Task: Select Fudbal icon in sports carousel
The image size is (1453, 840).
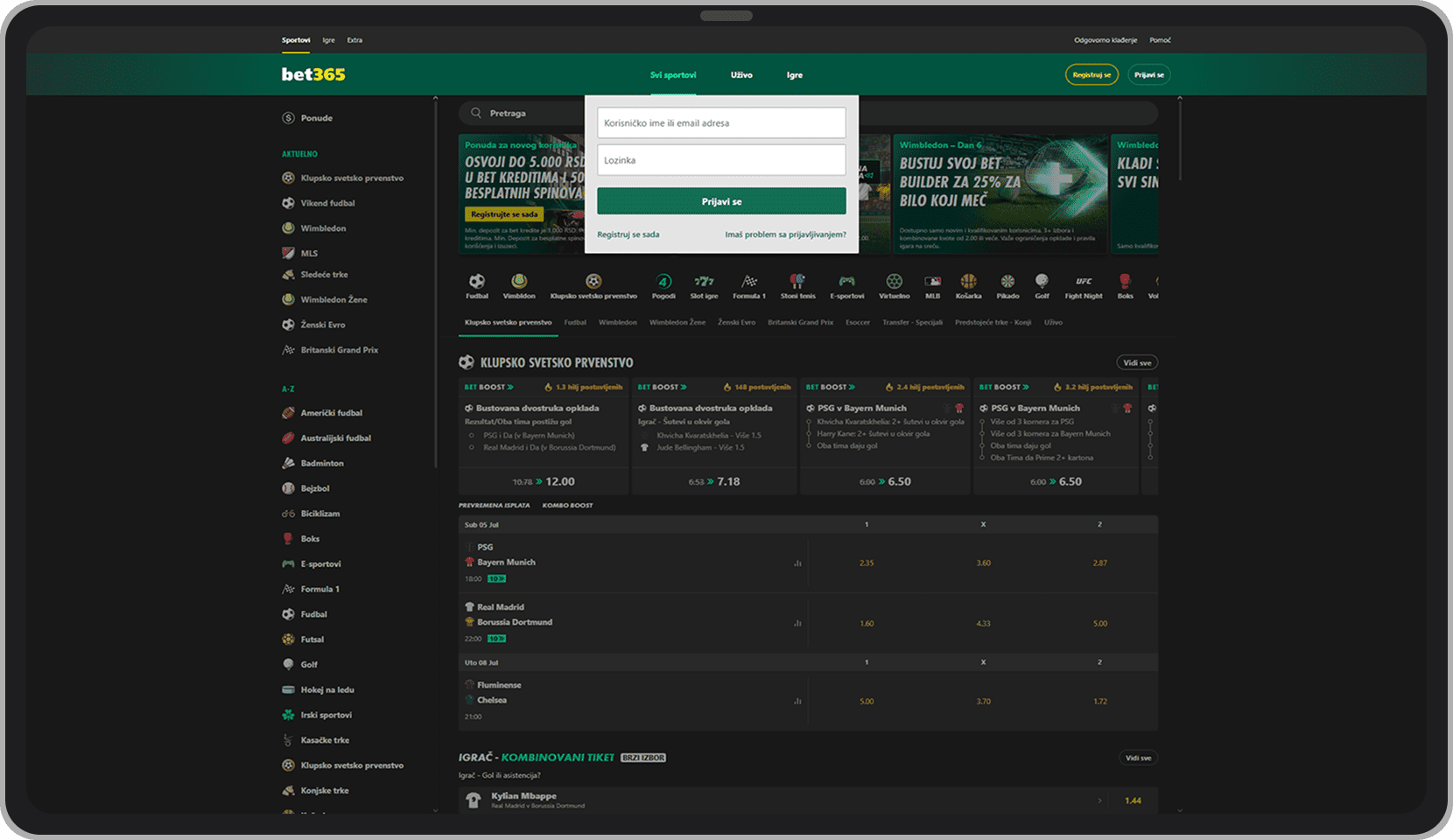Action: [477, 282]
